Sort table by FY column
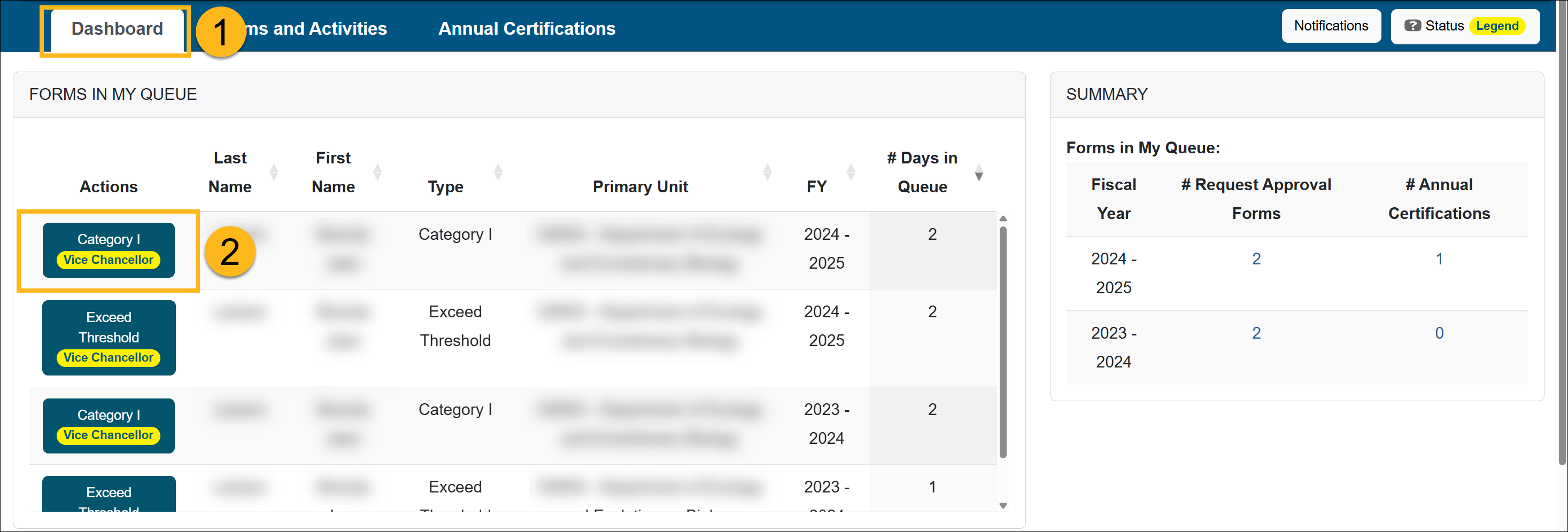 click(851, 173)
